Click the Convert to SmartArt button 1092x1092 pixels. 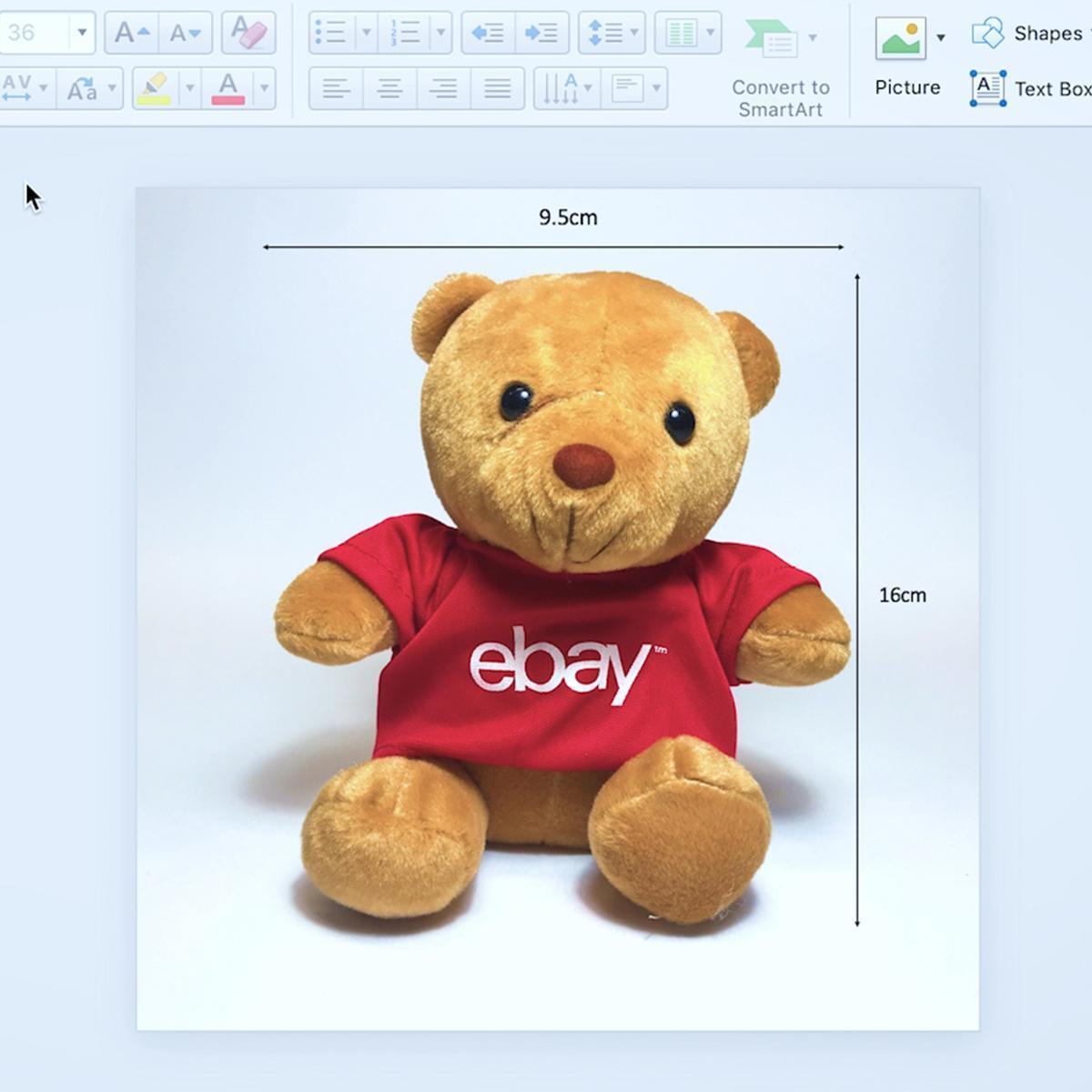[780, 66]
